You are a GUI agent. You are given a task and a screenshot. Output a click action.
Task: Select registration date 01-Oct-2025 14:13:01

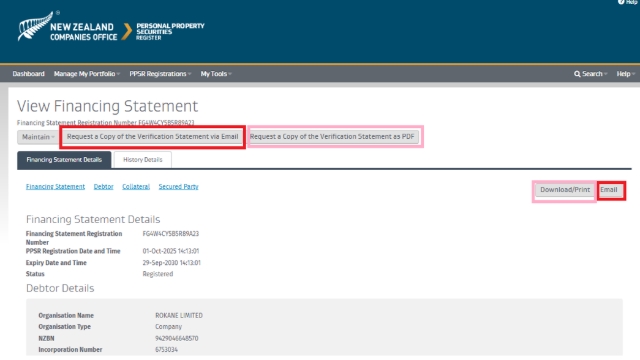171,251
